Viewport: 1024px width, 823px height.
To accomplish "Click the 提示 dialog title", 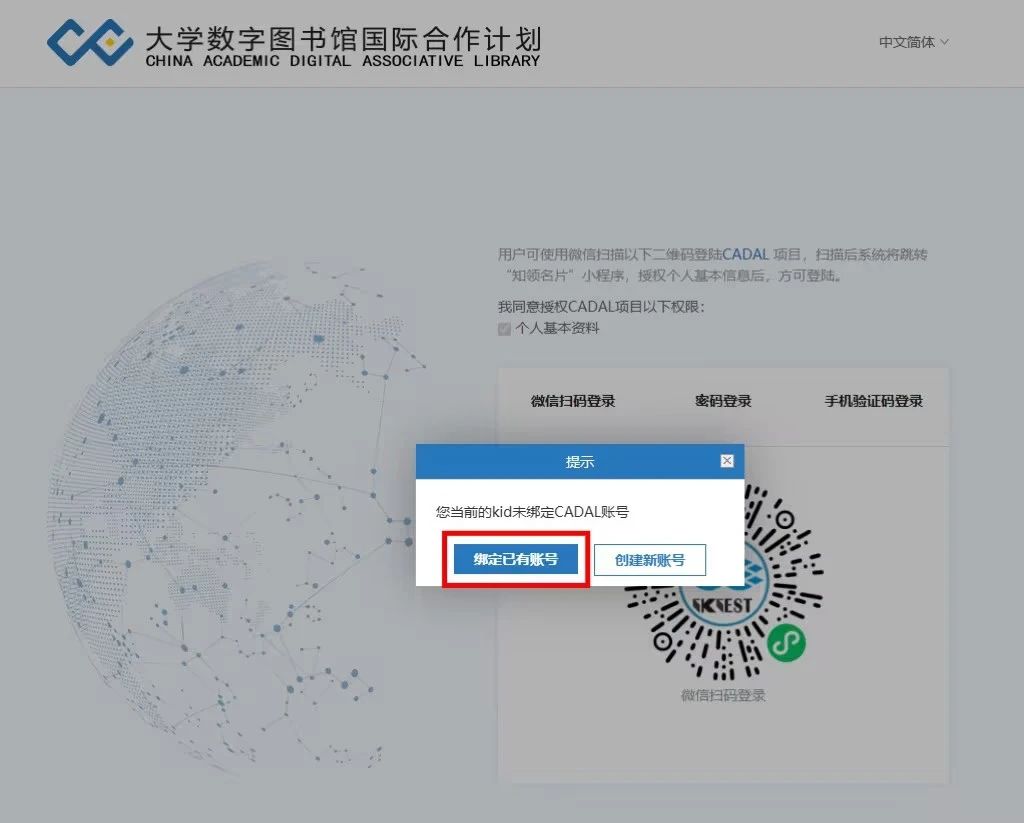I will coord(580,462).
